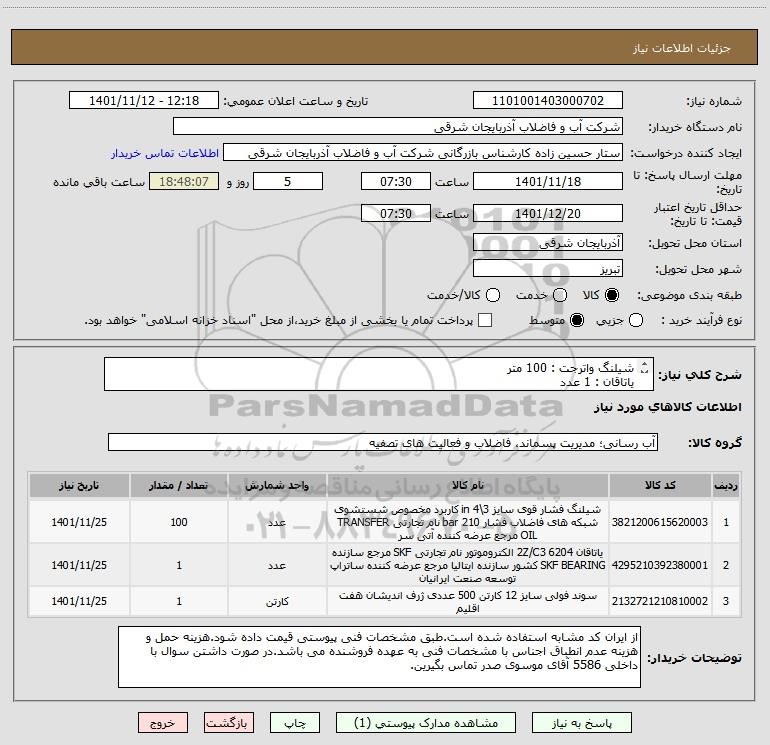
Task: Select the خدمت radio button
Action: [560, 295]
